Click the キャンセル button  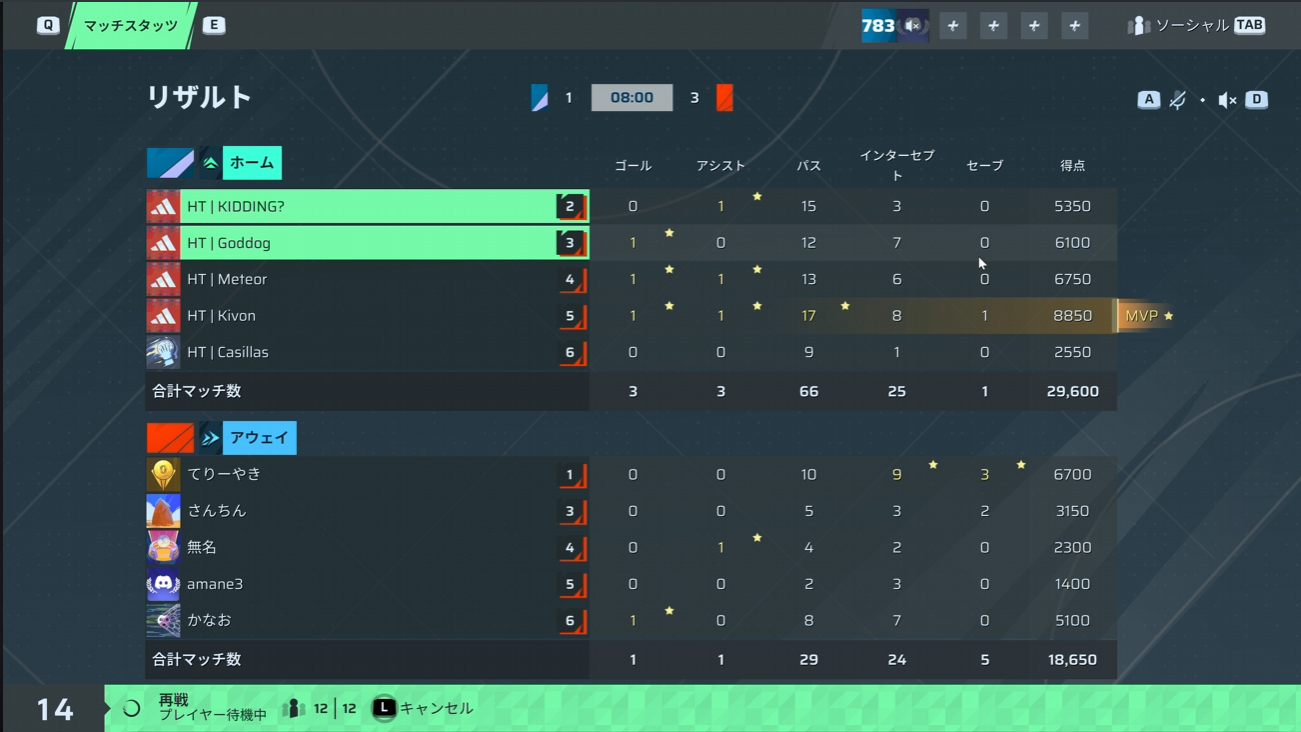[423, 708]
